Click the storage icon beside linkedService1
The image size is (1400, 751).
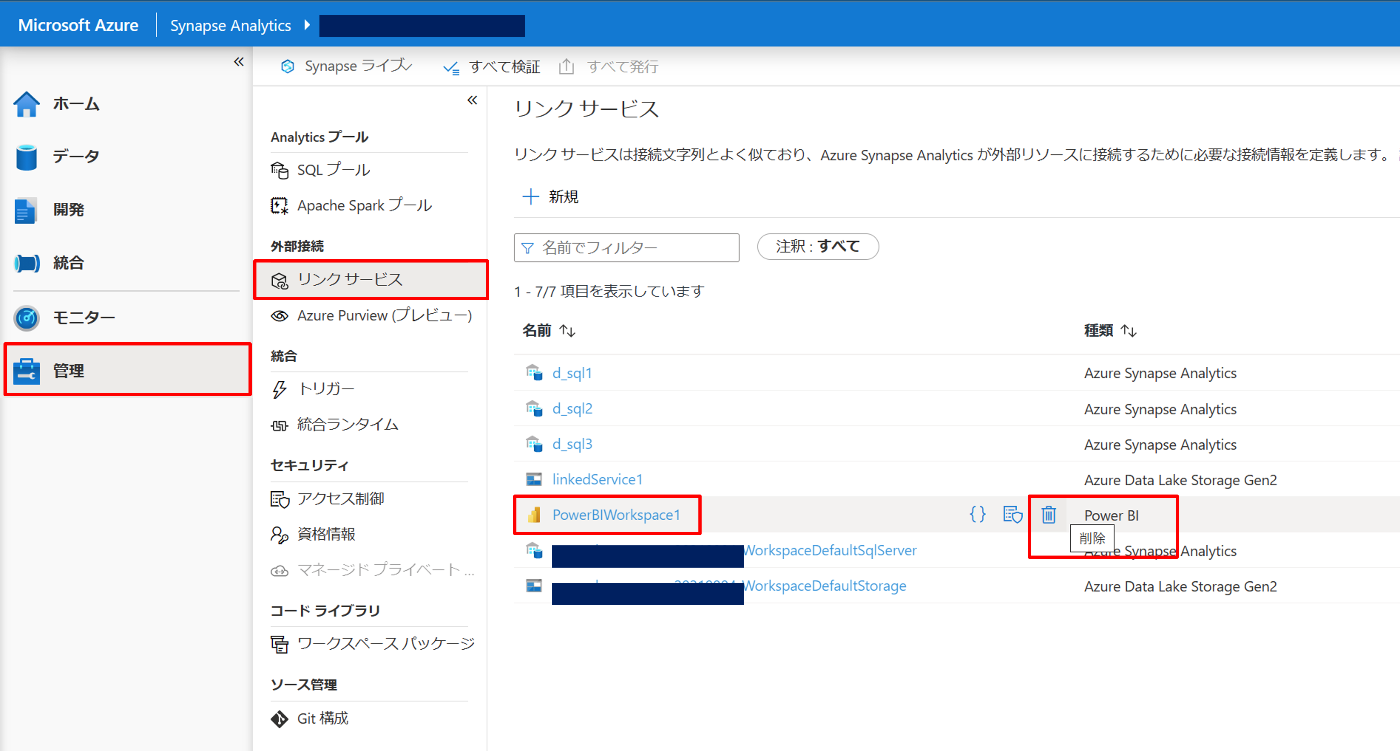click(x=534, y=480)
